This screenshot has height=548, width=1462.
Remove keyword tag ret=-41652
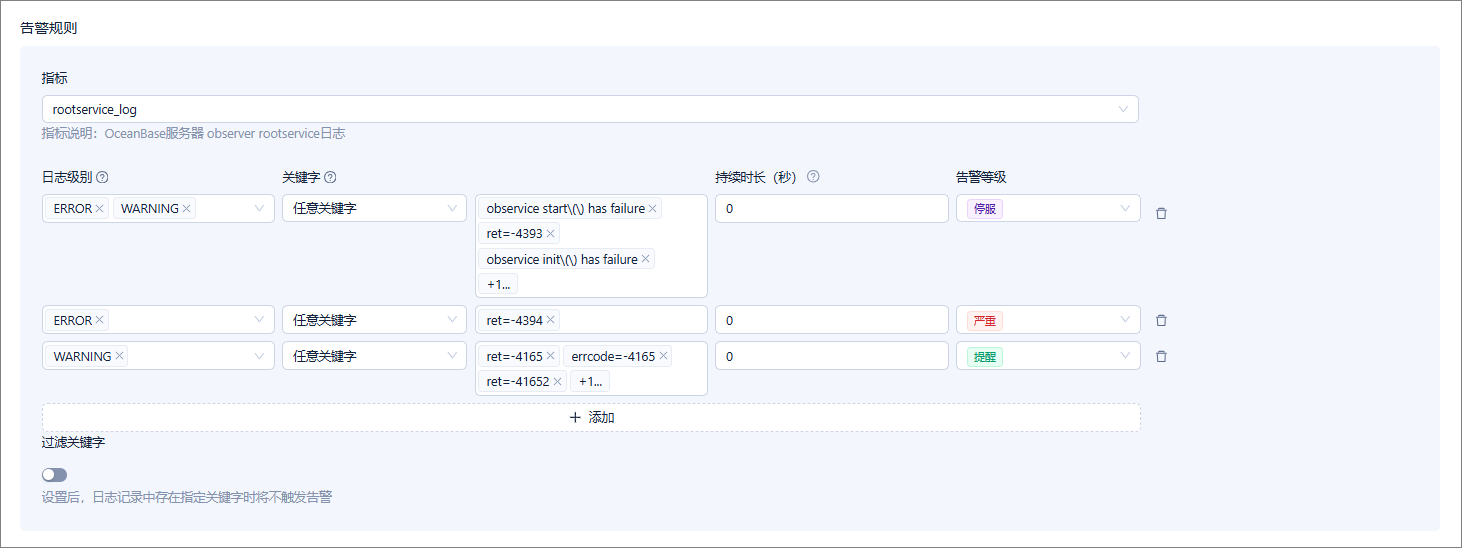(557, 381)
